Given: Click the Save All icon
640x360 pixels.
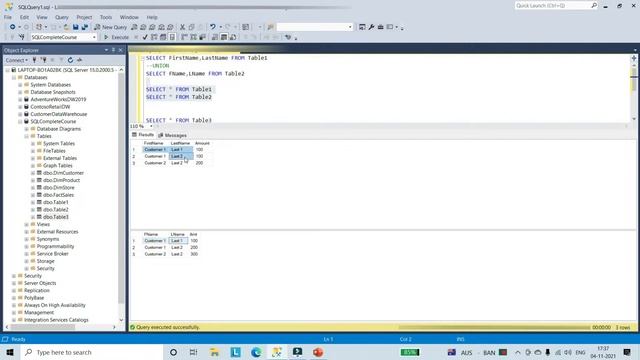Looking at the screenshot, I should 85,27.
